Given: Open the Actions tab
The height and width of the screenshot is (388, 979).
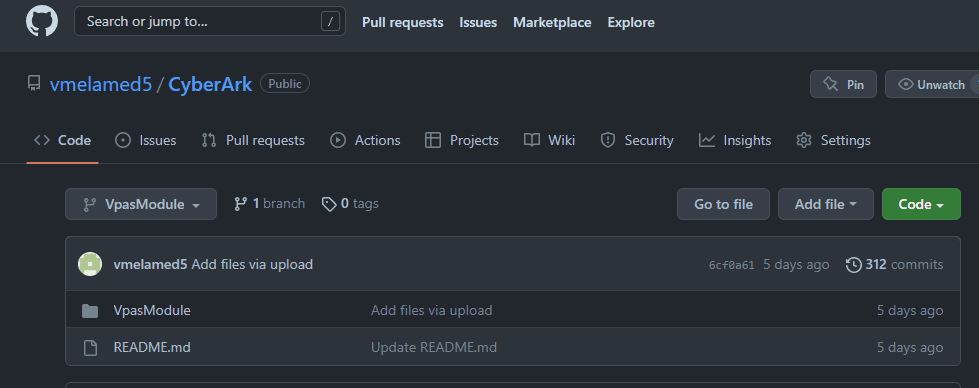Looking at the screenshot, I should coord(365,141).
